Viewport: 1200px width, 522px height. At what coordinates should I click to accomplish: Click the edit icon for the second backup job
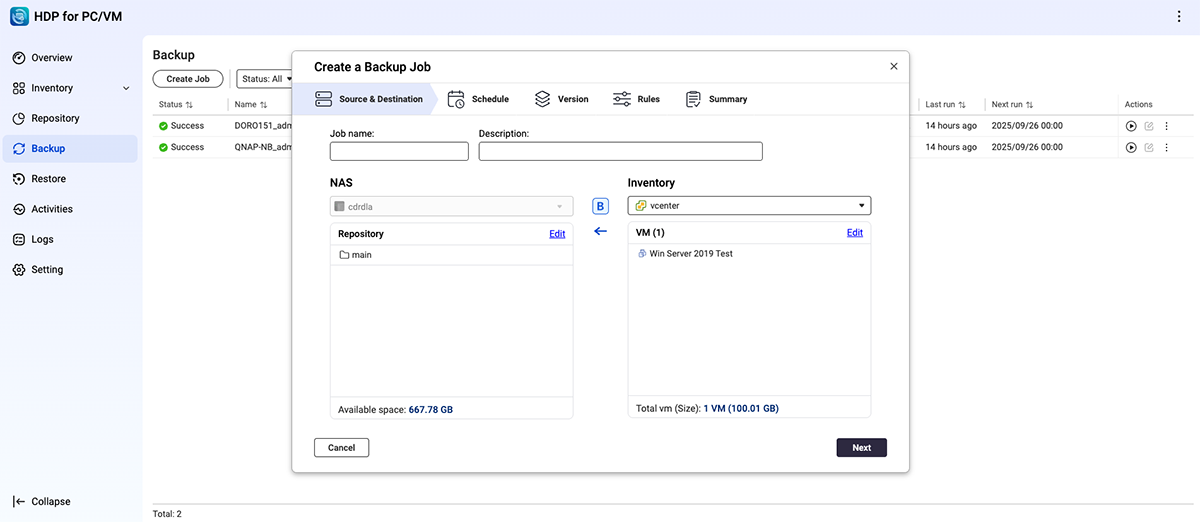tap(1149, 148)
